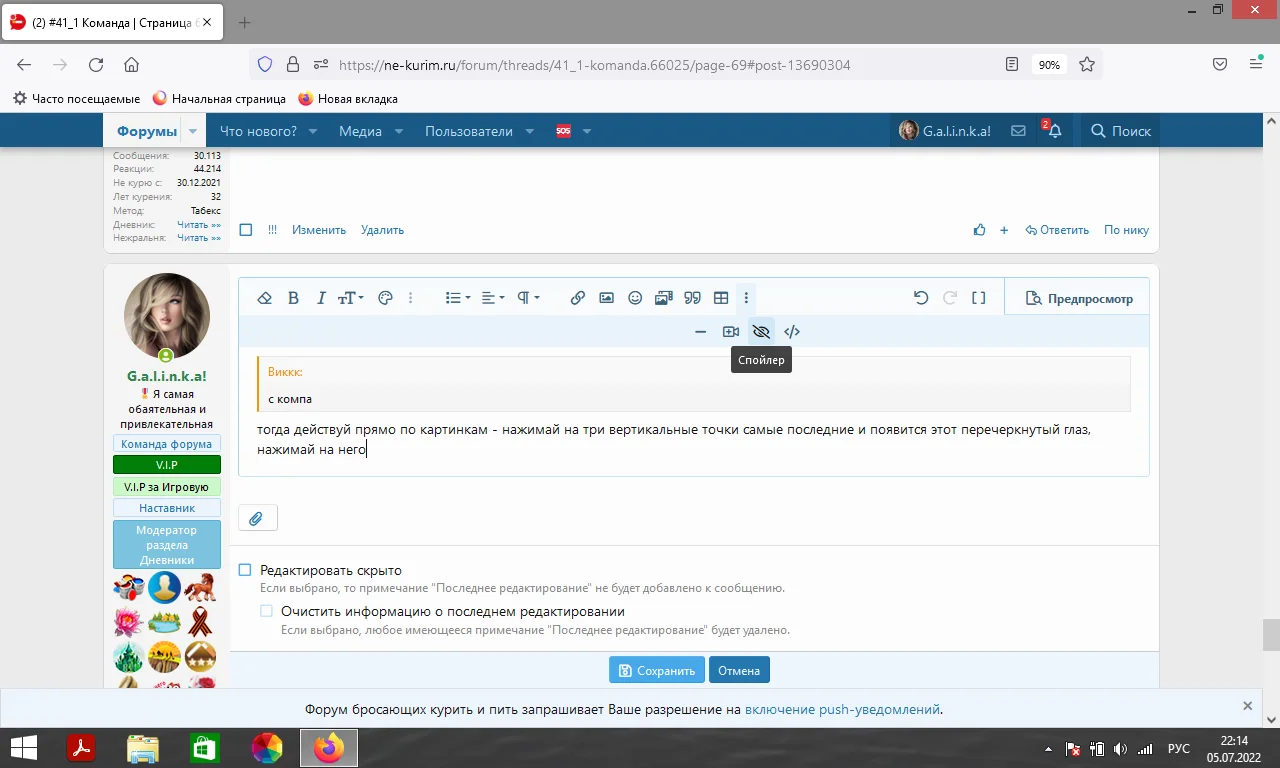
Task: Open the text color palette
Action: pyautogui.click(x=385, y=298)
